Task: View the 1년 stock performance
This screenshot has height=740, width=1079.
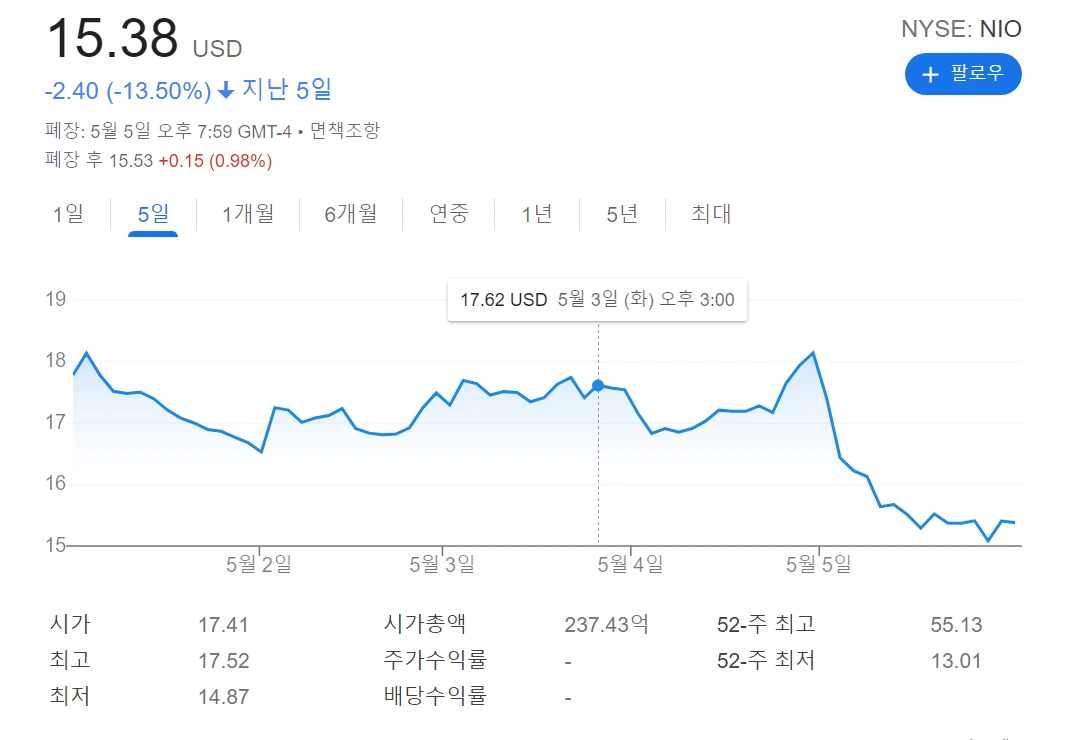Action: [x=536, y=214]
